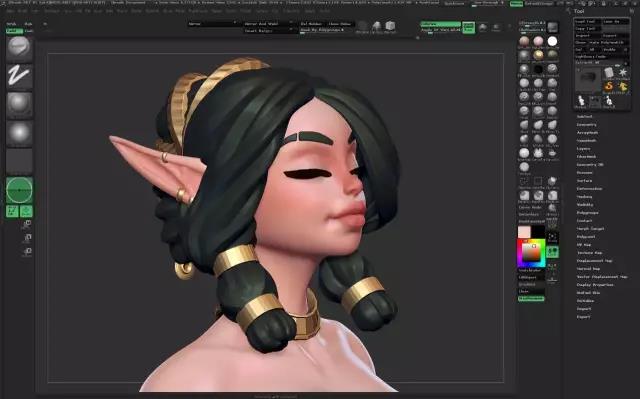Click the cube icon in the top toolbar

pyautogui.click(x=390, y=26)
